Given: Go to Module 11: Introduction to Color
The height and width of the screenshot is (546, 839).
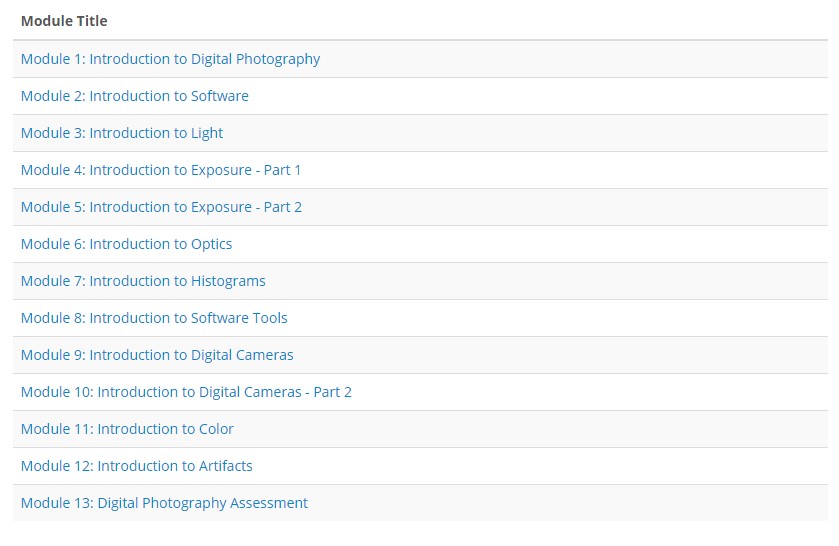Looking at the screenshot, I should pos(127,428).
